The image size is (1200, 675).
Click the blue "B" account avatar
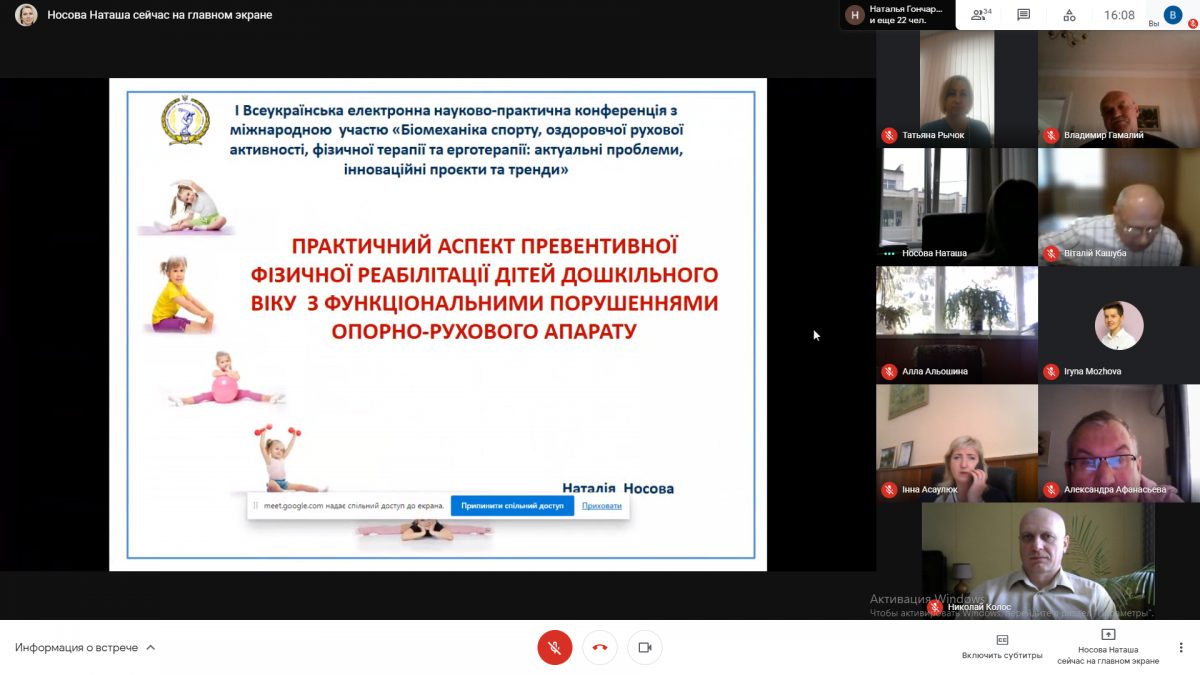pyautogui.click(x=1173, y=15)
